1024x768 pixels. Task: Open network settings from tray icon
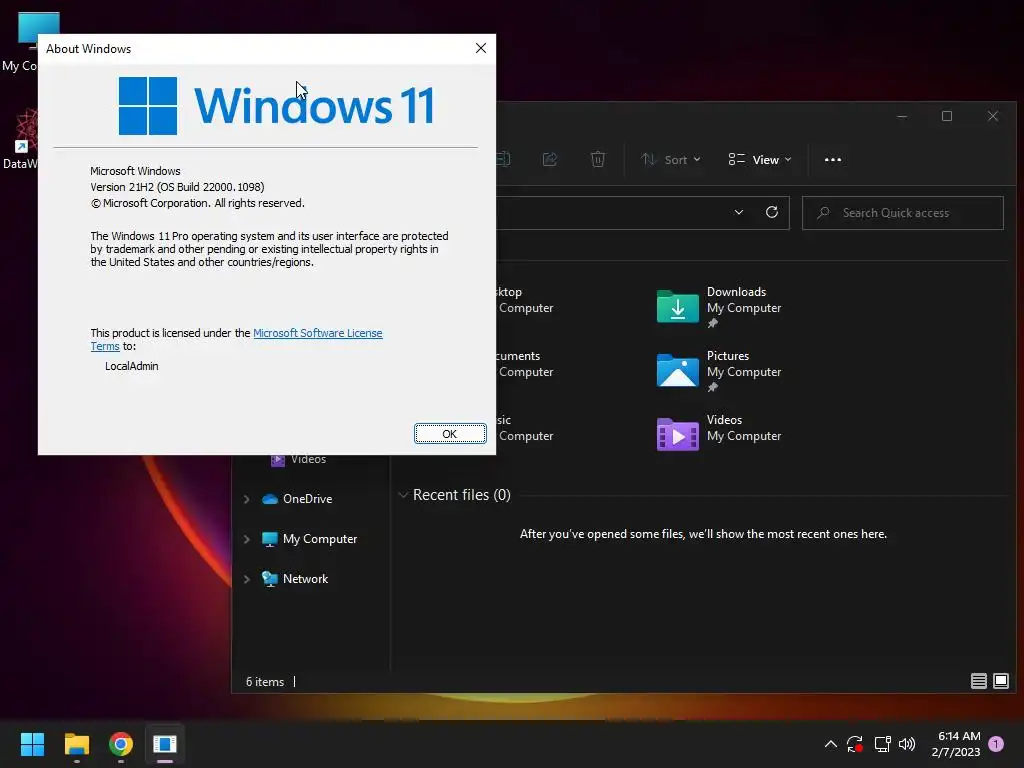coord(882,744)
